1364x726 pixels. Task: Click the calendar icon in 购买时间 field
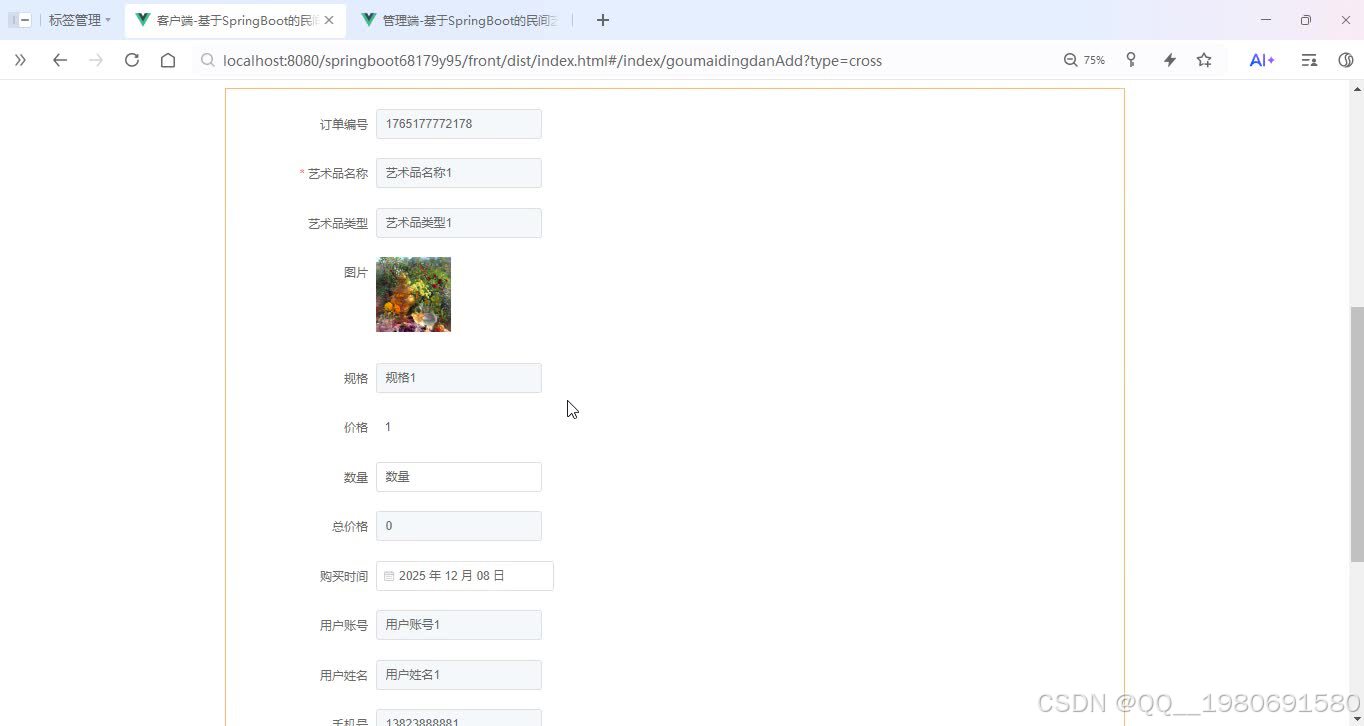coord(389,576)
